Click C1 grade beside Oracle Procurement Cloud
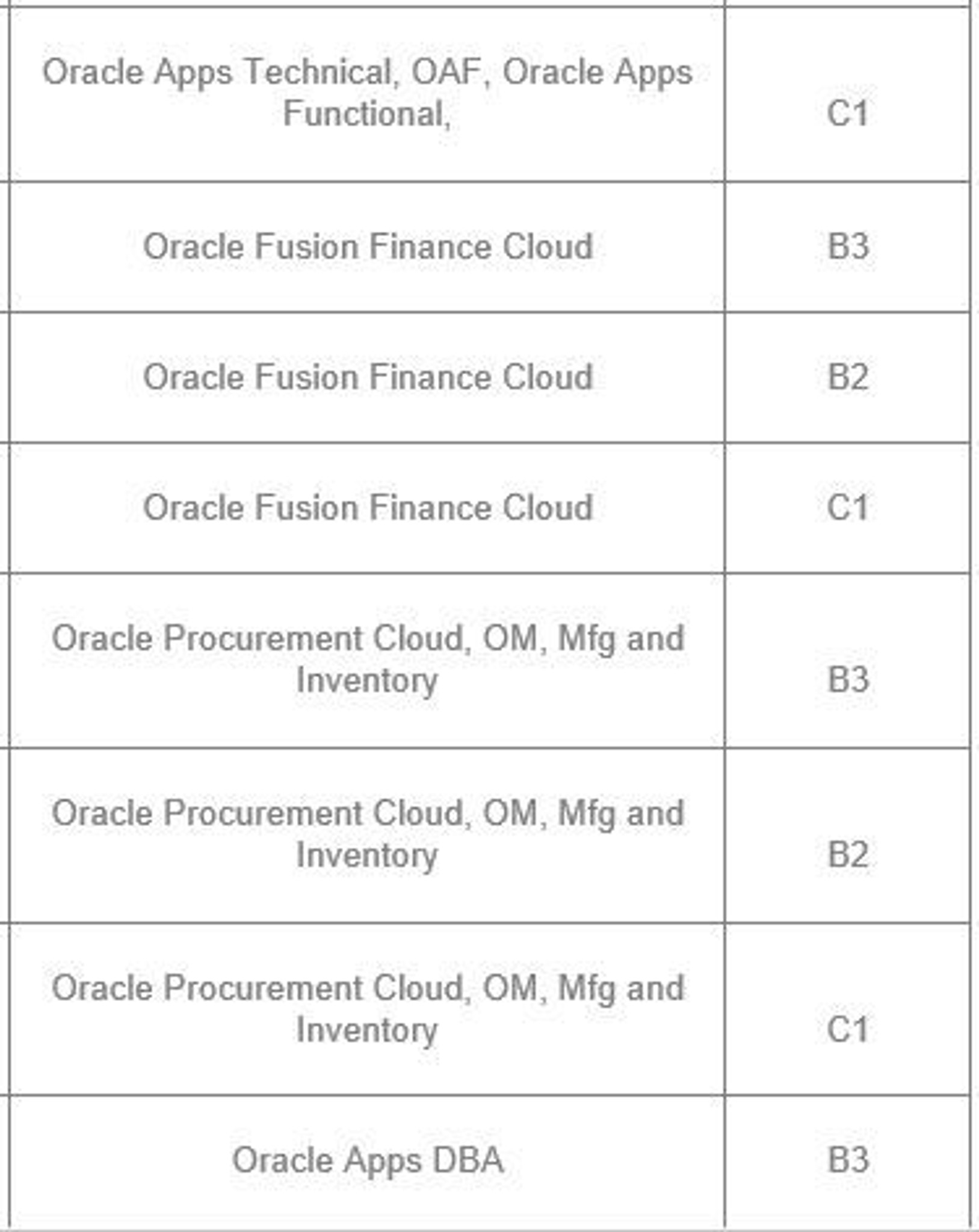The image size is (979, 1232). (x=847, y=1029)
